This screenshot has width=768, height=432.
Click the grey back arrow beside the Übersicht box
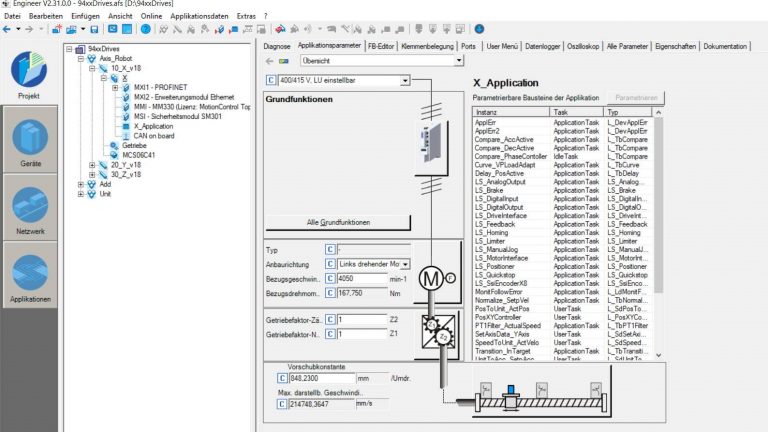[269, 61]
